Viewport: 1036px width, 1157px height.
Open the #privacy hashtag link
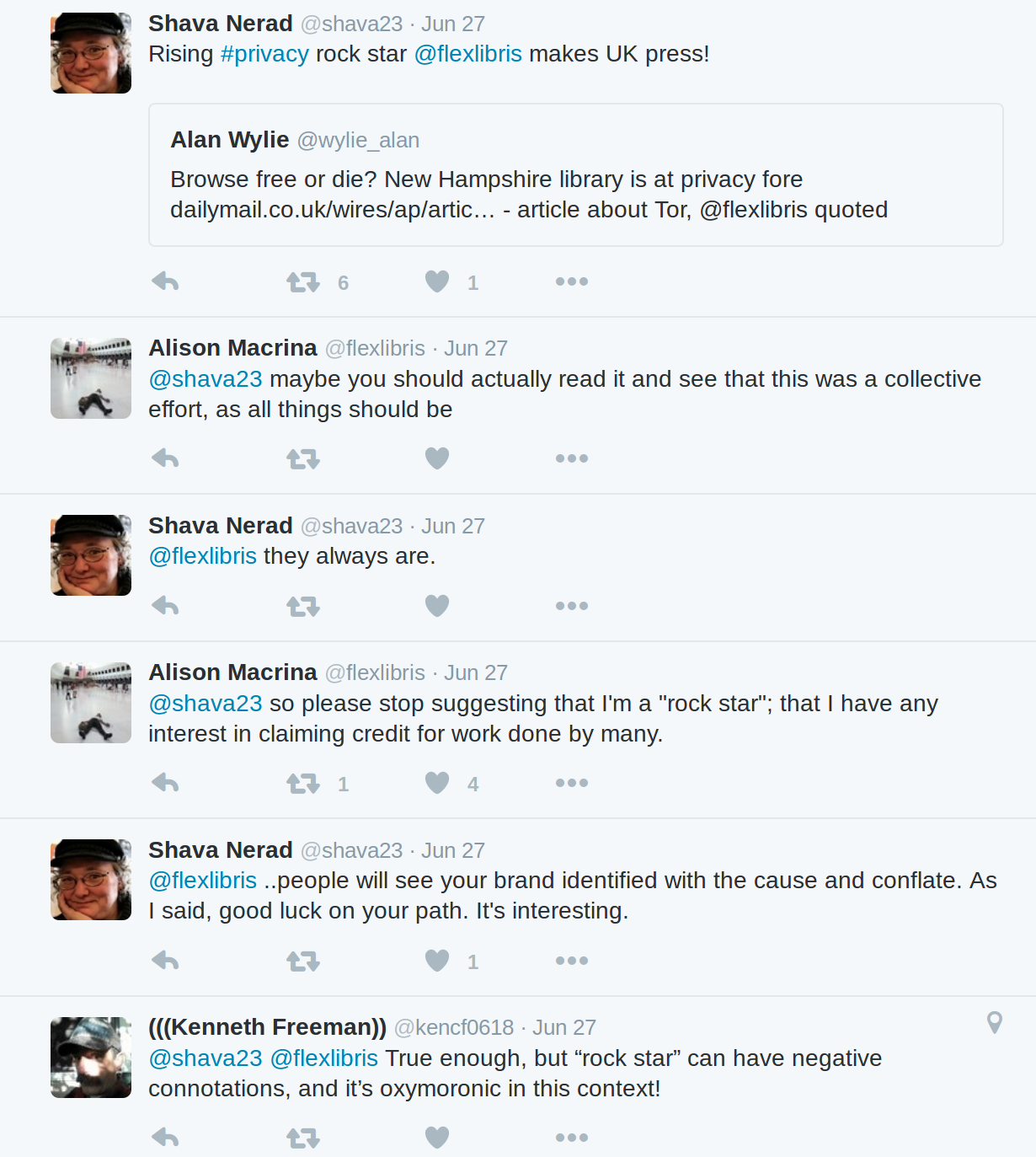point(264,54)
